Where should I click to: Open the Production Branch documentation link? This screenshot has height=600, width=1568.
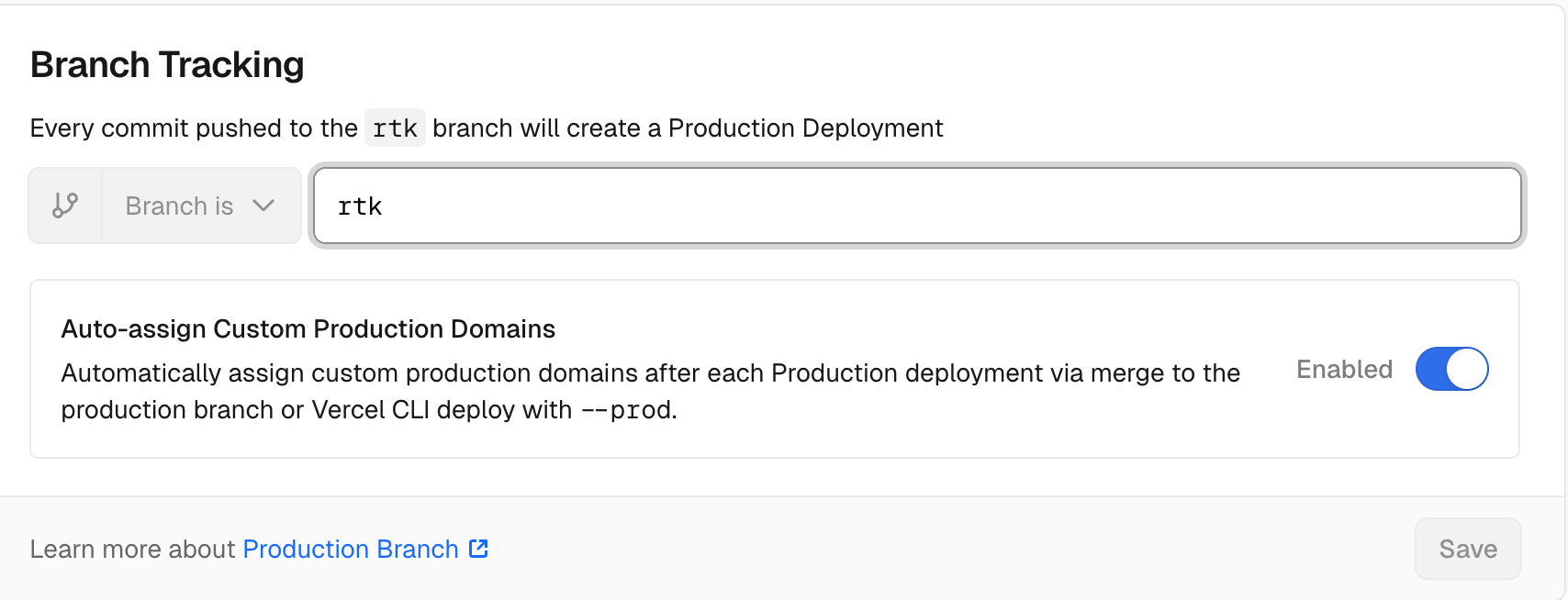pos(351,549)
